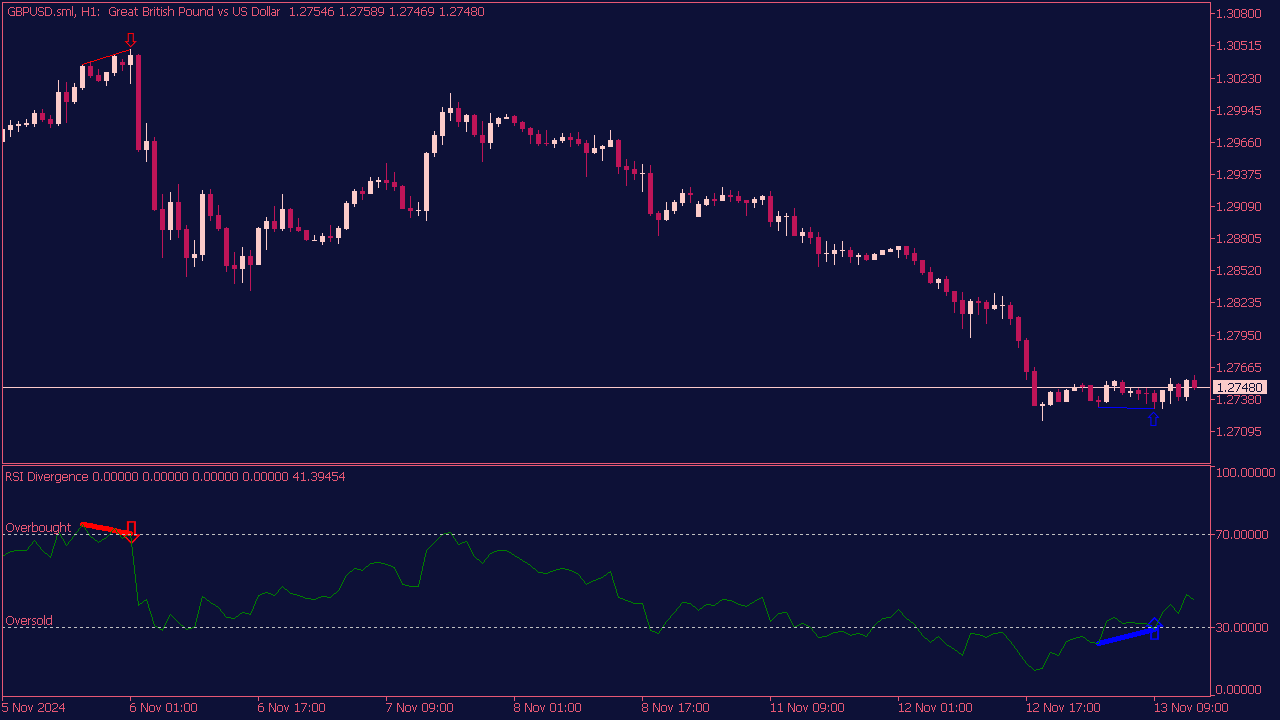Click the chart title GBPUSD.sml, H1

click(x=54, y=11)
